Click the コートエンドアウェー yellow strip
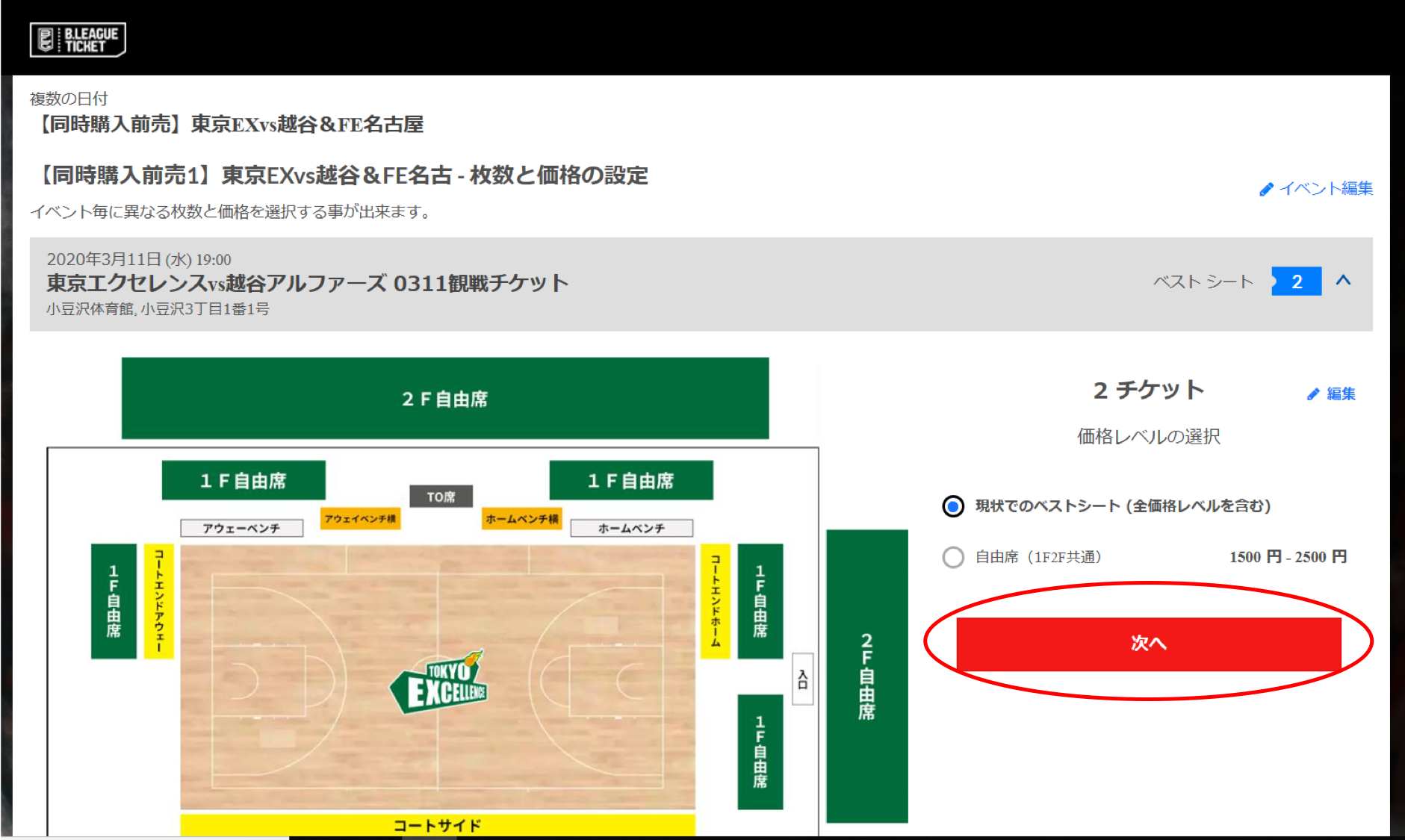1405x840 pixels. point(158,601)
